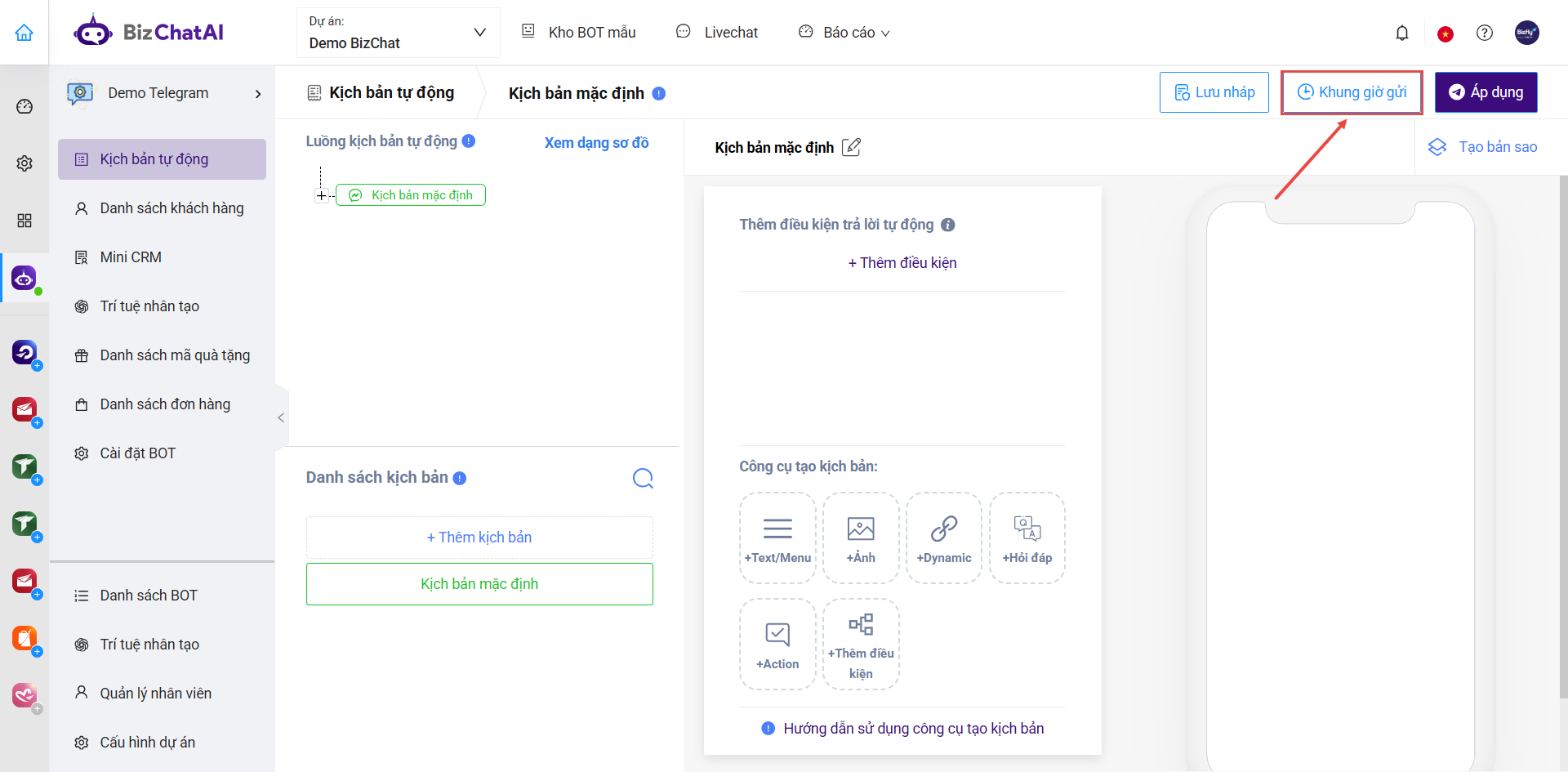
Task: Open Hướng dẫn sử dụng công cụ tạo kịch bản
Action: coord(902,729)
